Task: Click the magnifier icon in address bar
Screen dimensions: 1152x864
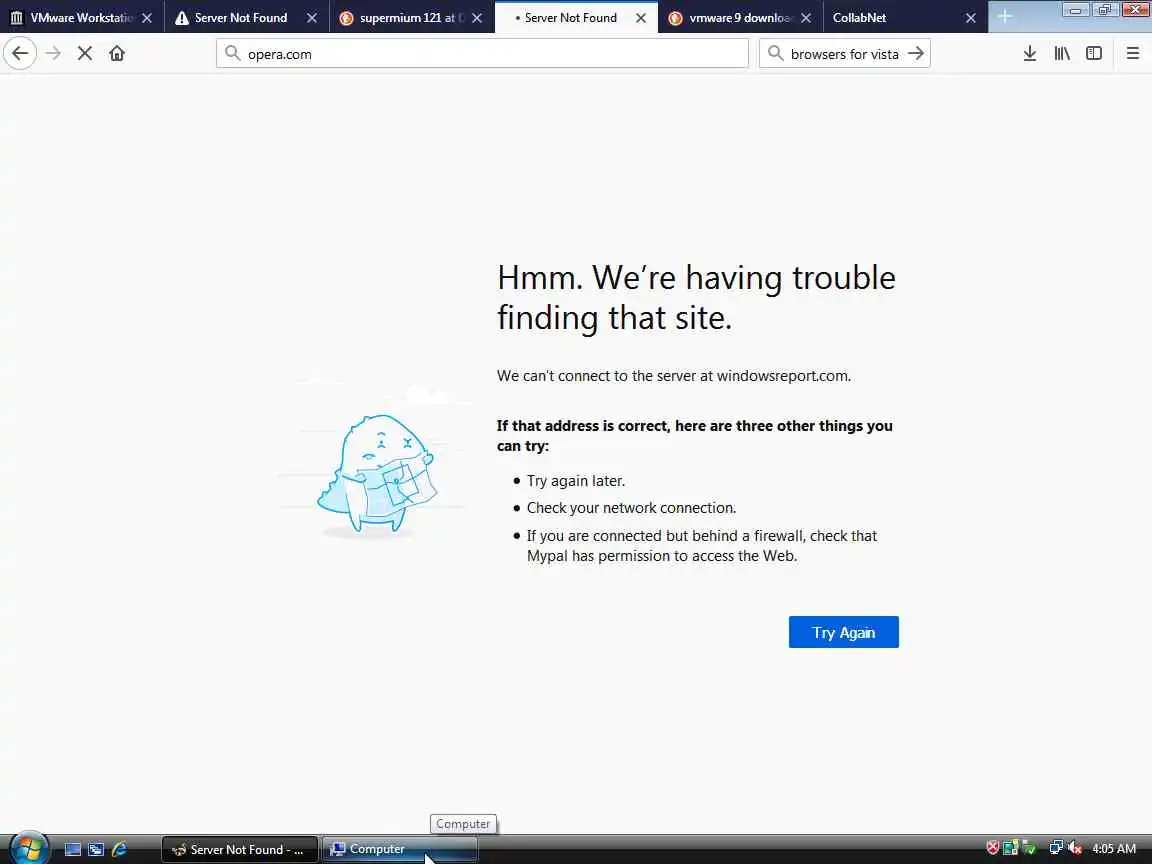Action: coord(232,53)
